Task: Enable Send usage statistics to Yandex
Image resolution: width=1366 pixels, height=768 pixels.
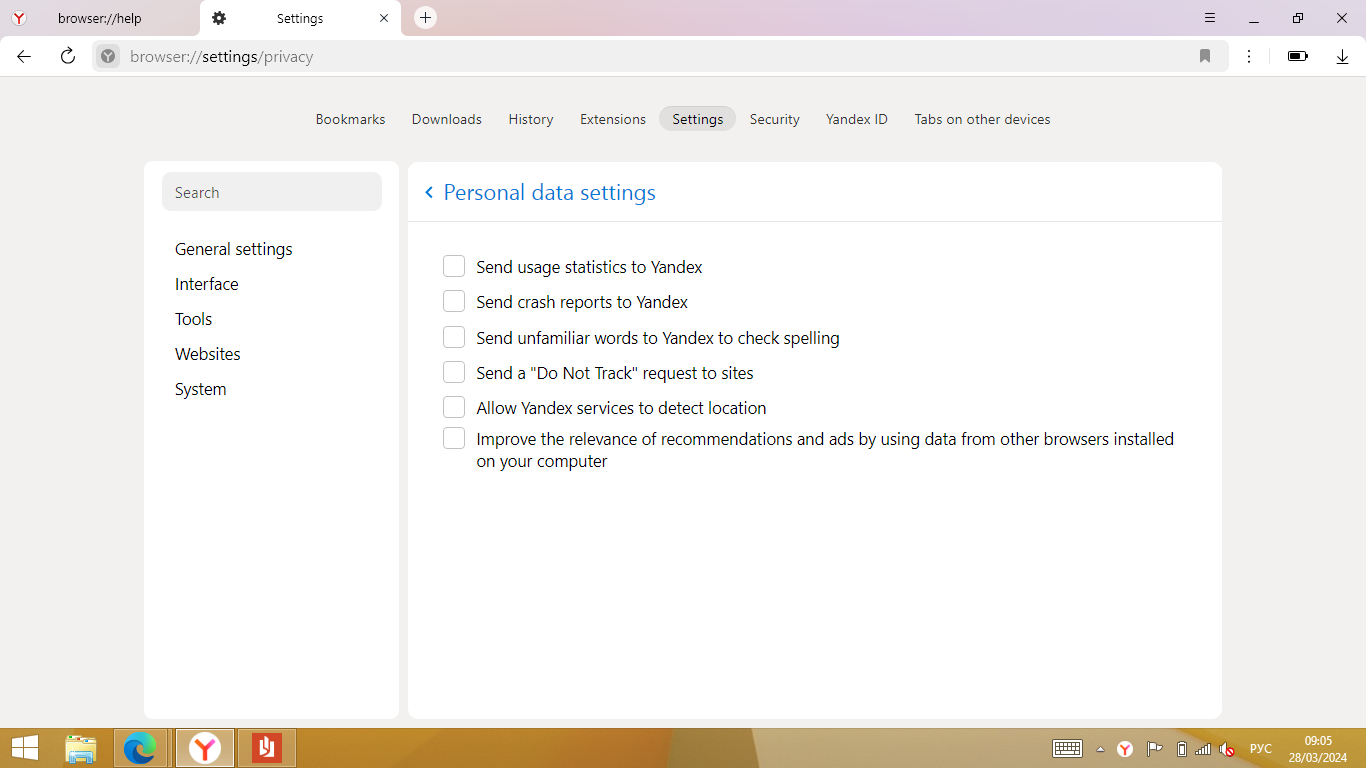Action: (x=454, y=266)
